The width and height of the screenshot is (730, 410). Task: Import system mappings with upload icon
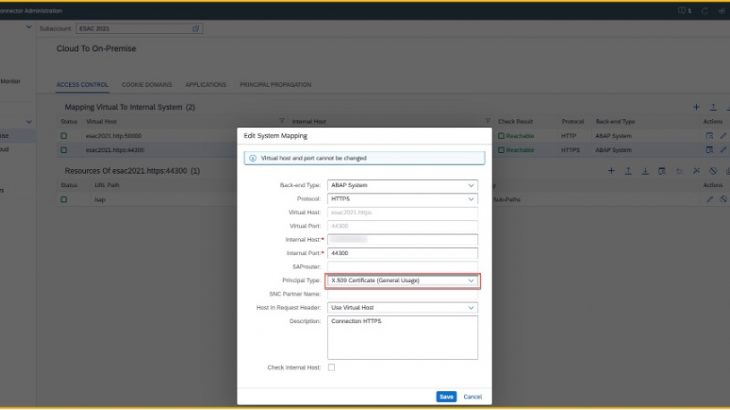(x=713, y=107)
